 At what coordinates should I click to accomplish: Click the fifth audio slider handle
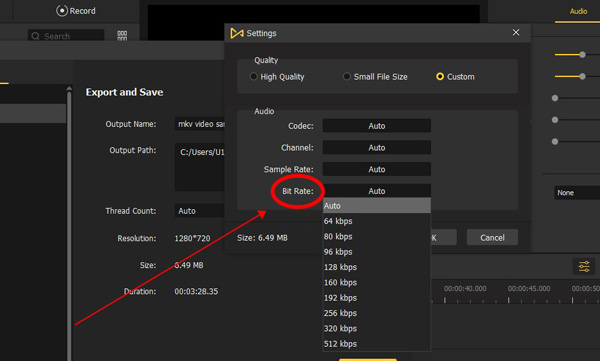(555, 142)
